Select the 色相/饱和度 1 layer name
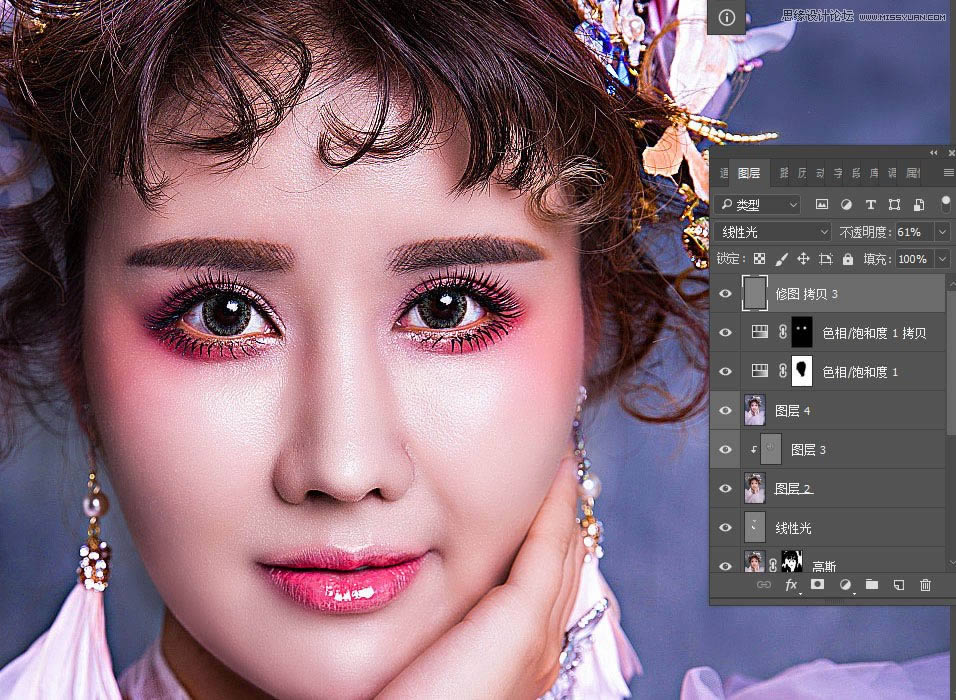The width and height of the screenshot is (956, 700). (x=860, y=372)
